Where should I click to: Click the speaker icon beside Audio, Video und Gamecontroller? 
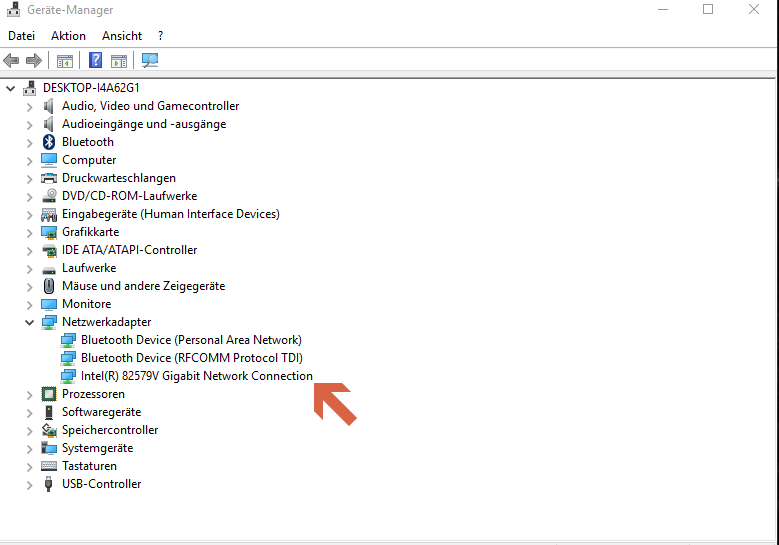point(48,106)
